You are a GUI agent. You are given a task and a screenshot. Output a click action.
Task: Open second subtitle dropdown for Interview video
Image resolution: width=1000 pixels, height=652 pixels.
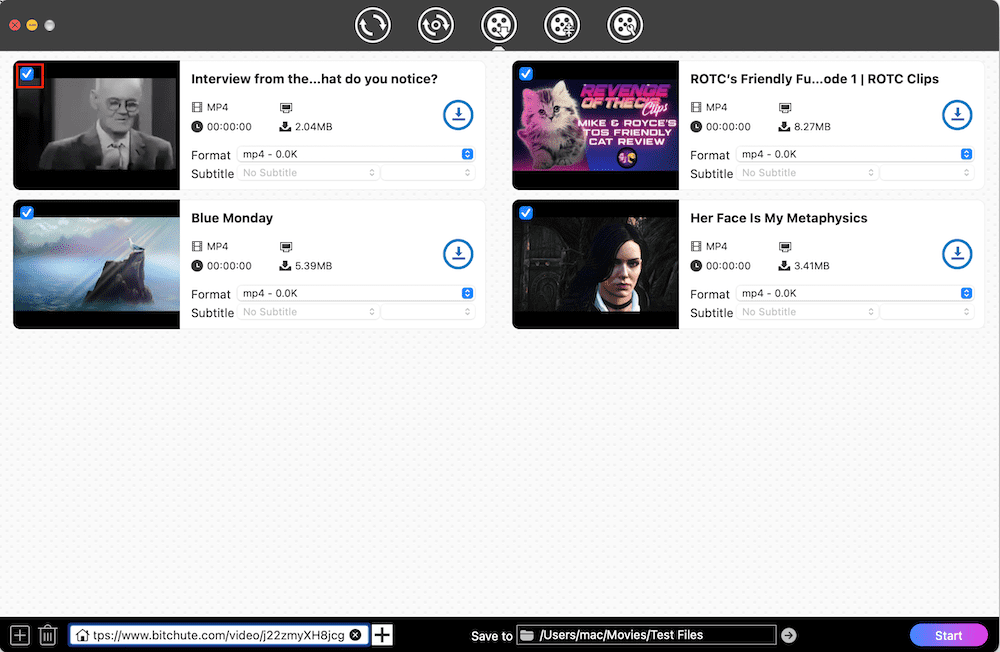[428, 173]
